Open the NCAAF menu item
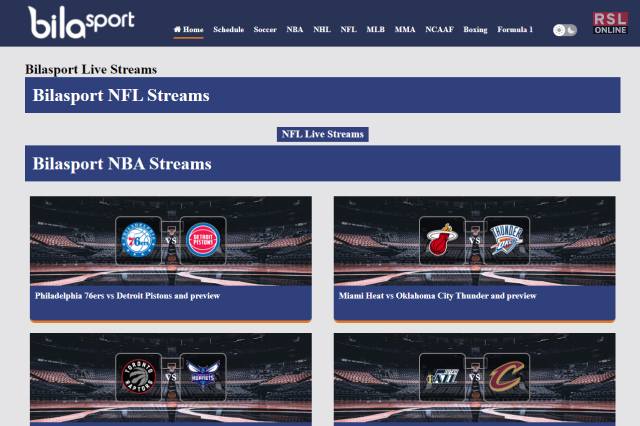 (x=440, y=29)
